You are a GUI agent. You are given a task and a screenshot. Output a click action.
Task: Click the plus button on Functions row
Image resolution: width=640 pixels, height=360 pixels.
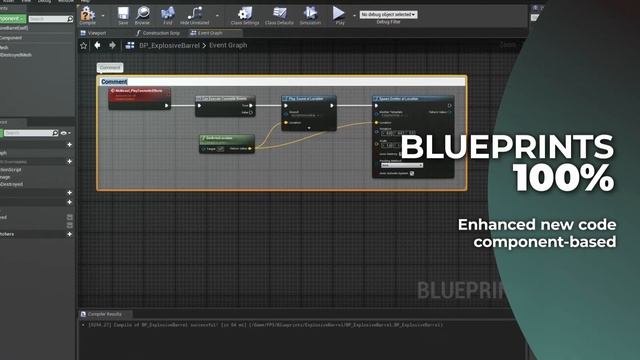pos(69,161)
